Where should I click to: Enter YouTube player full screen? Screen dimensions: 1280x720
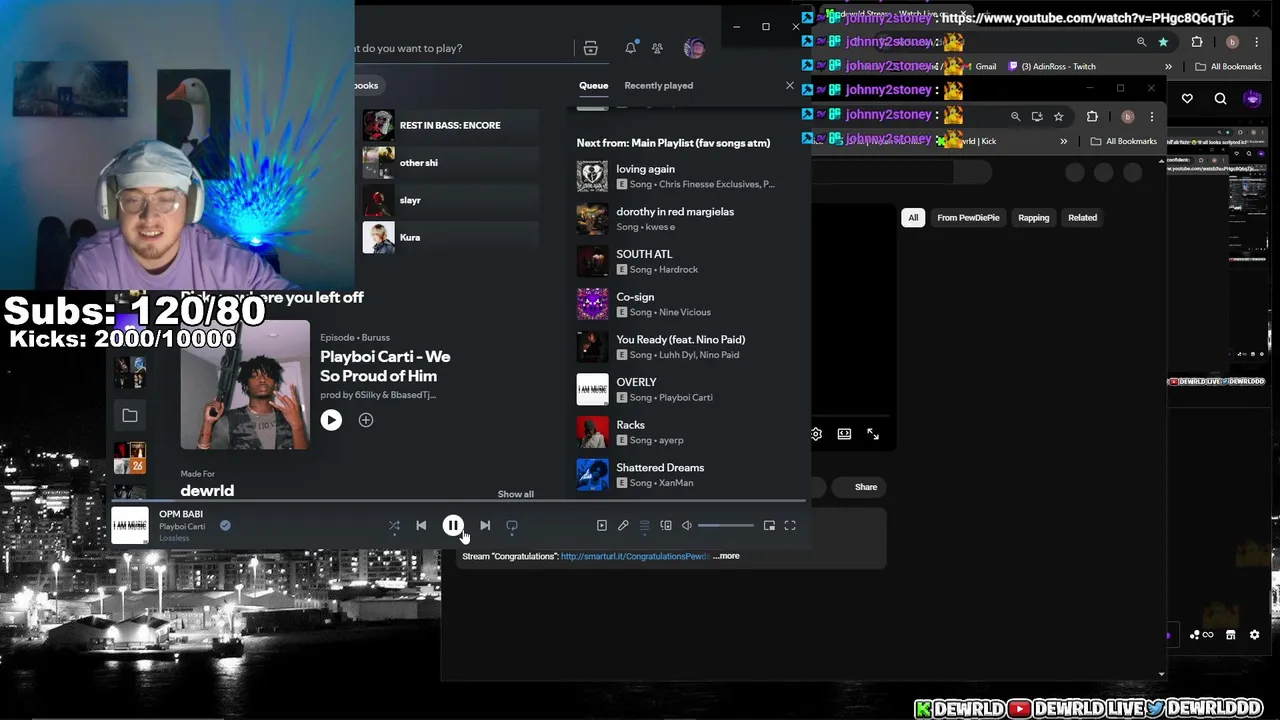click(873, 434)
